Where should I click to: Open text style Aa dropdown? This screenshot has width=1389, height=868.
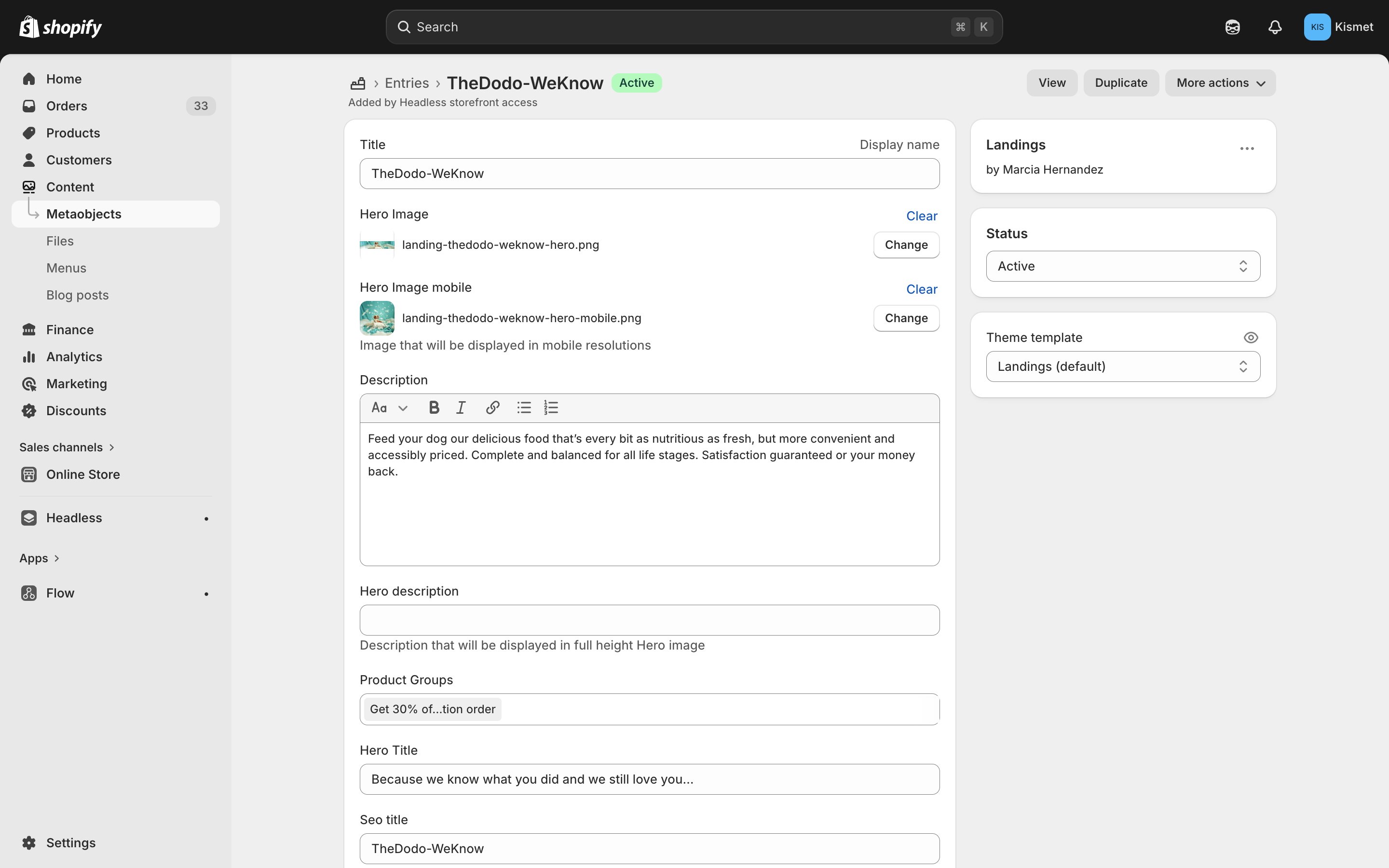[389, 407]
